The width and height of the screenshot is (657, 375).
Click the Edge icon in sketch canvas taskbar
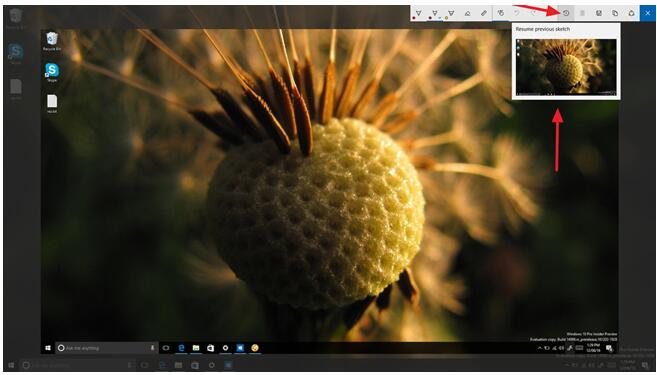pyautogui.click(x=181, y=348)
